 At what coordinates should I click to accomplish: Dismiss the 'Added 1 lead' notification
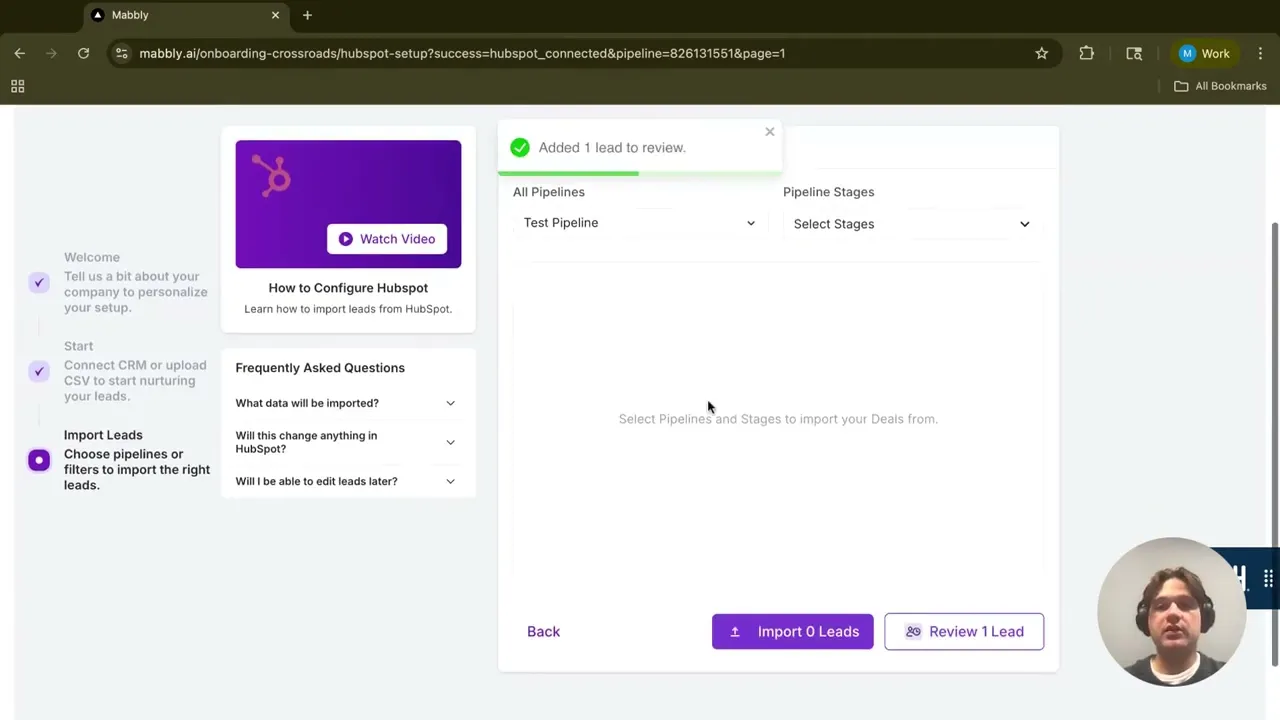click(x=770, y=132)
